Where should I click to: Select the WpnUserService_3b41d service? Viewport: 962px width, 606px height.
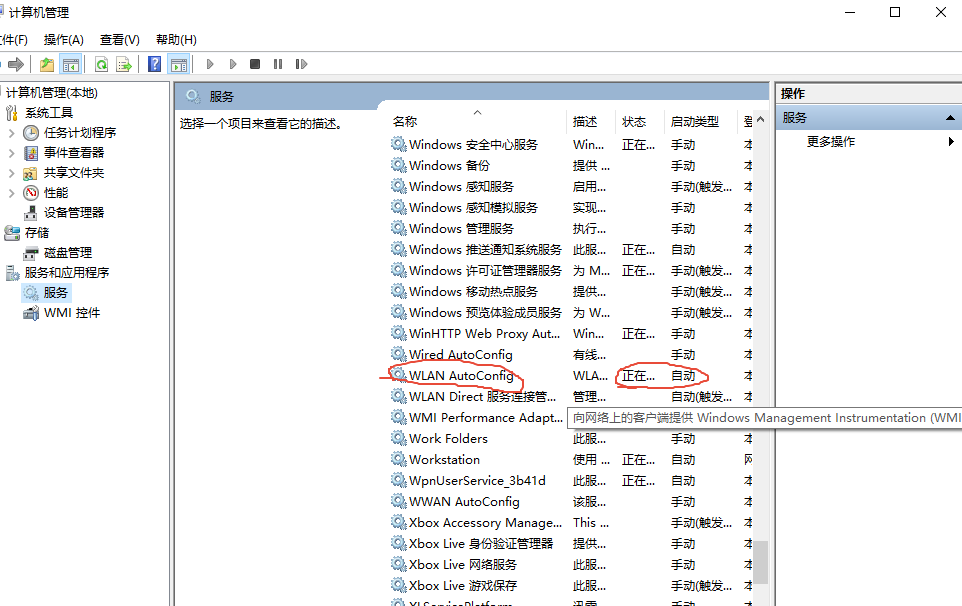point(571,480)
